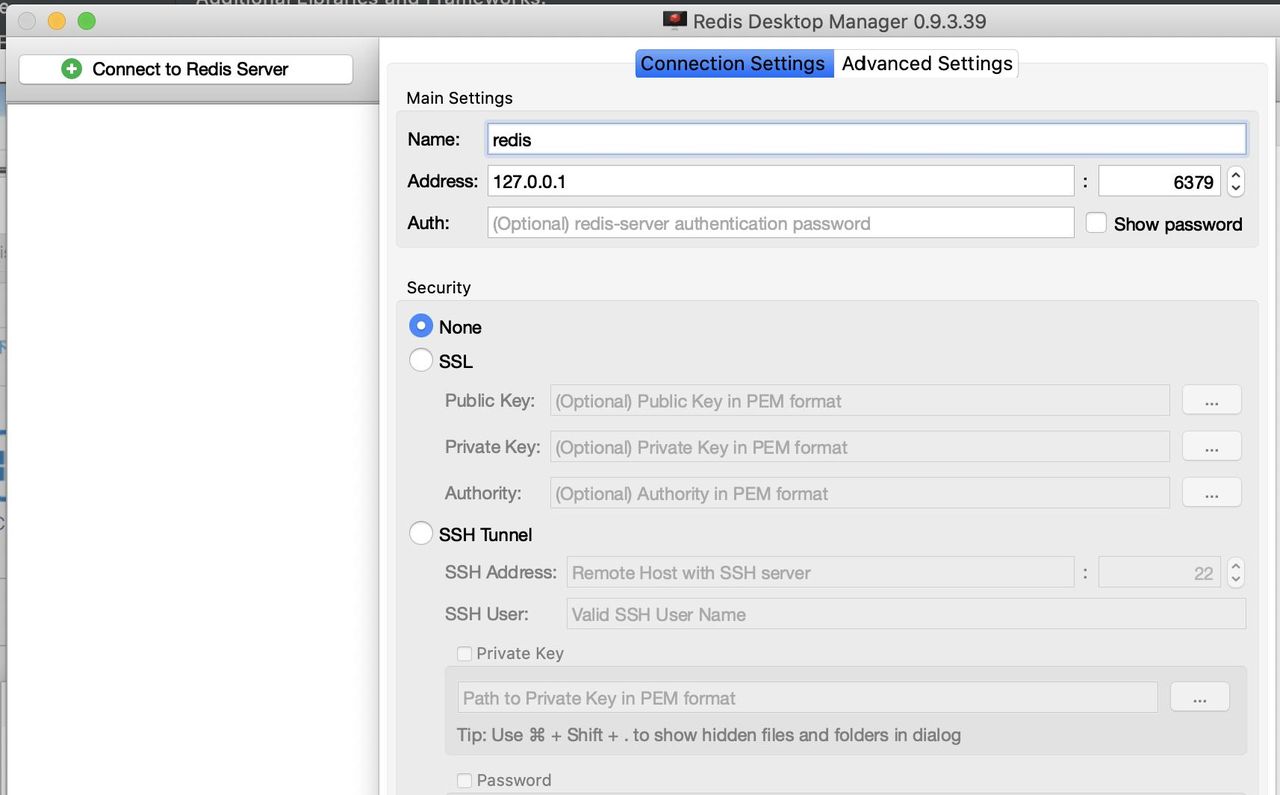
Task: Adjust the SSH port 22 stepper arrows
Action: tap(1236, 573)
